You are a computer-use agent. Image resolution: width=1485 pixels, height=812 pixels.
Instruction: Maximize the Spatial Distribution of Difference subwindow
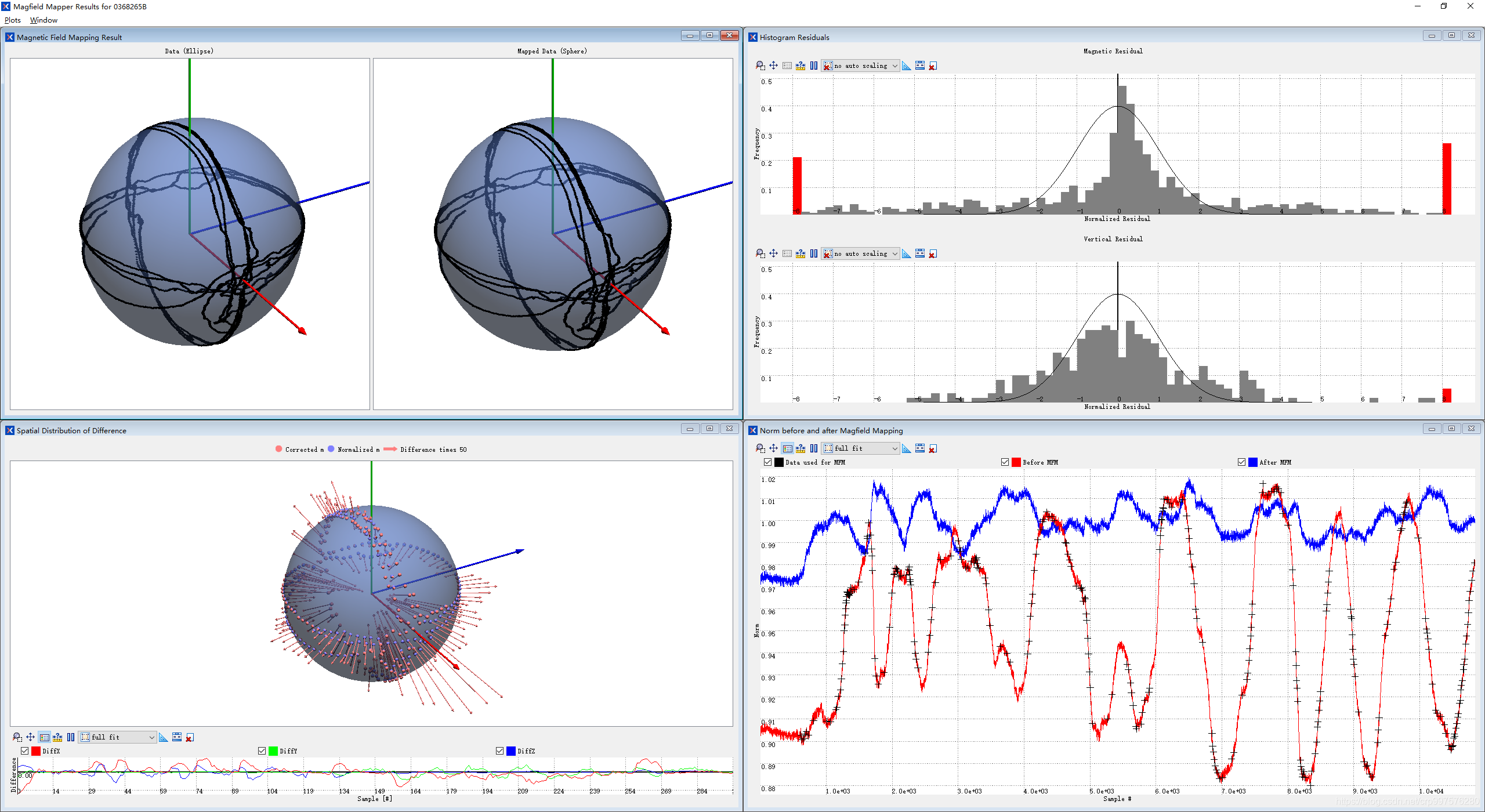pyautogui.click(x=709, y=429)
